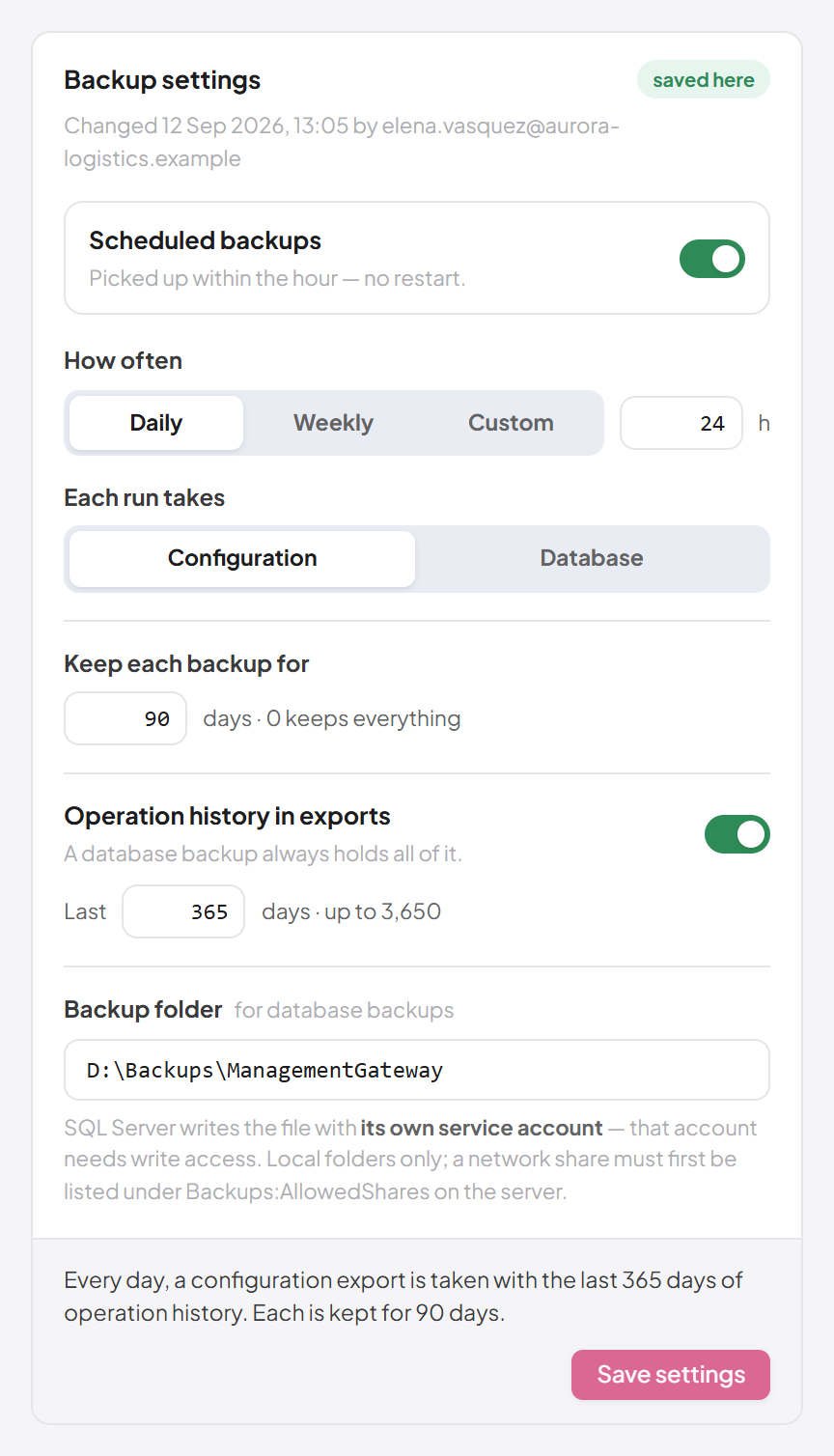834x1456 pixels.
Task: Choose Configuration as the run type
Action: click(242, 558)
